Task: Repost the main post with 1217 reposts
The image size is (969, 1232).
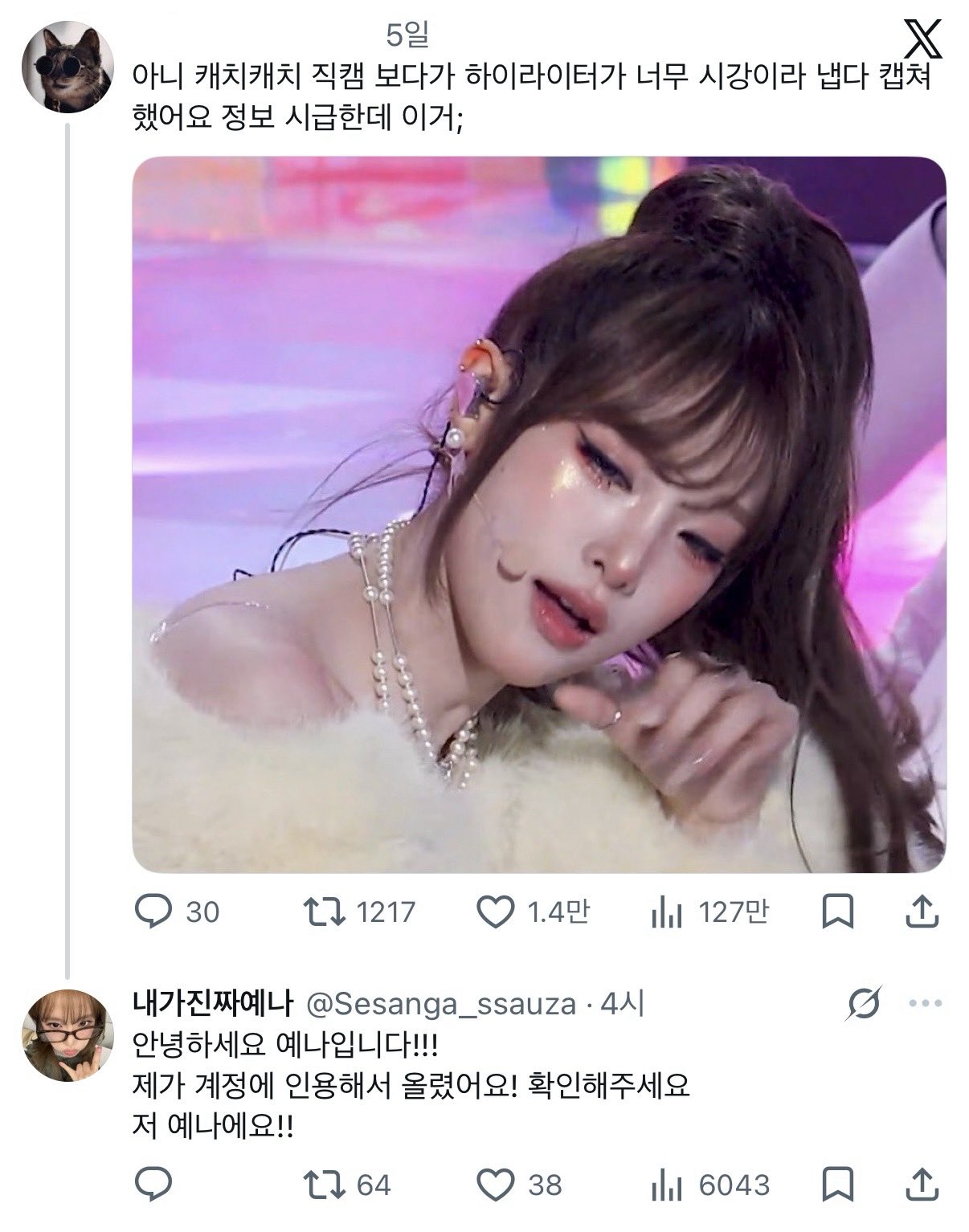Action: (324, 912)
